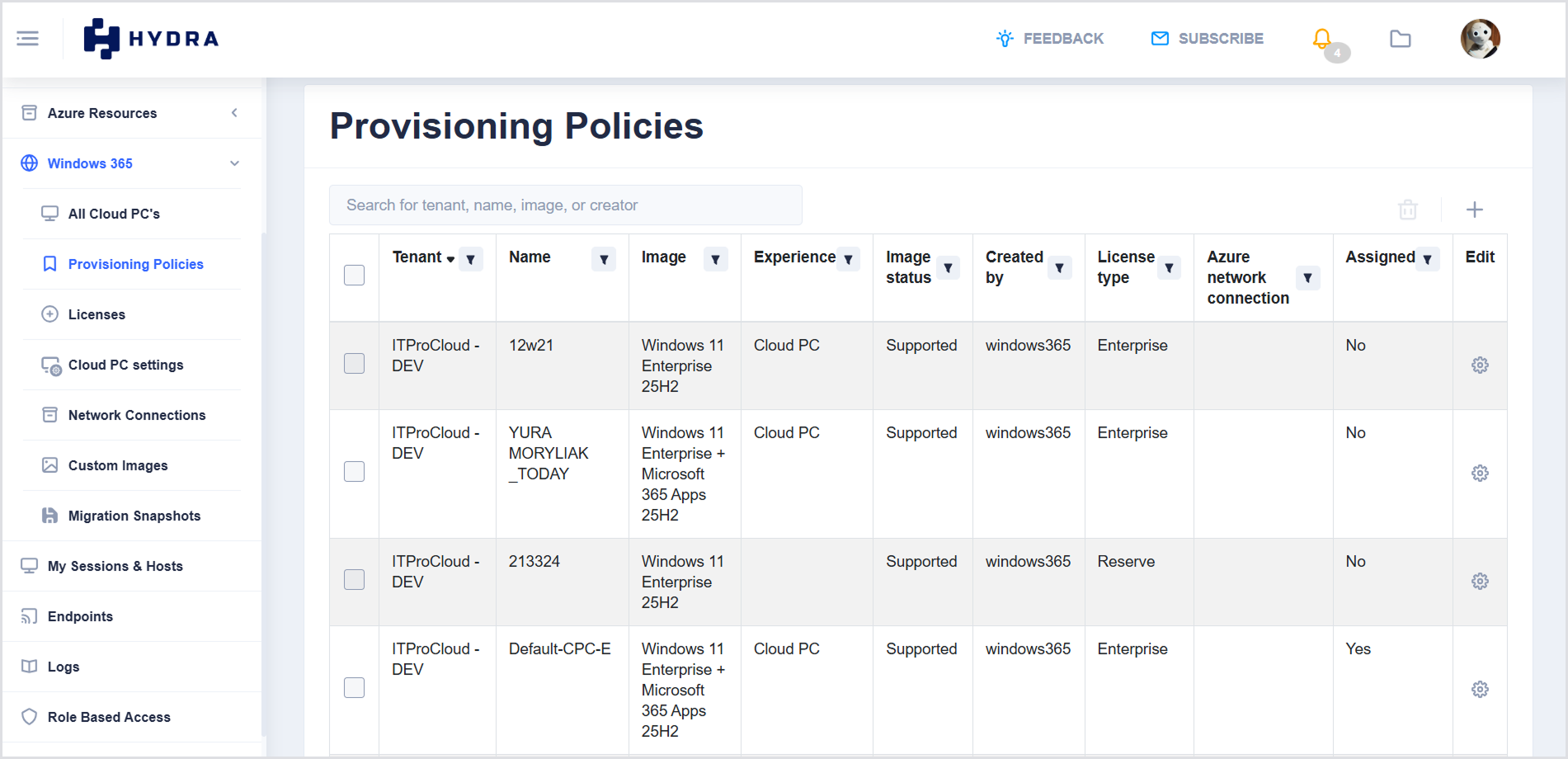Click the Logs book icon

pos(29,667)
